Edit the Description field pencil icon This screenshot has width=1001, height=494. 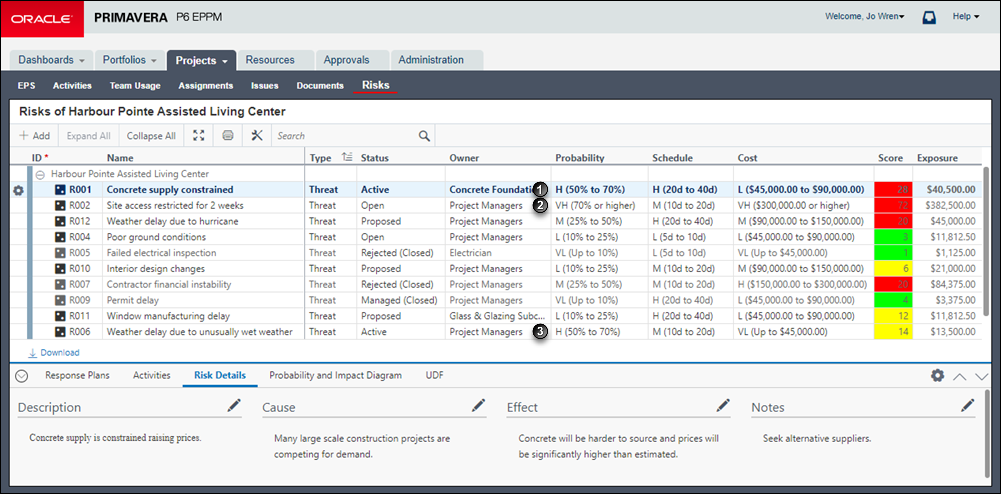234,405
